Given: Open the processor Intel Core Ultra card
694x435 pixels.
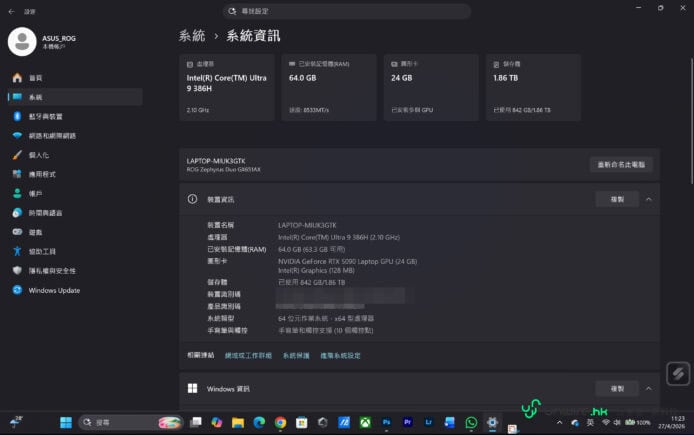Looking at the screenshot, I should pos(227,88).
